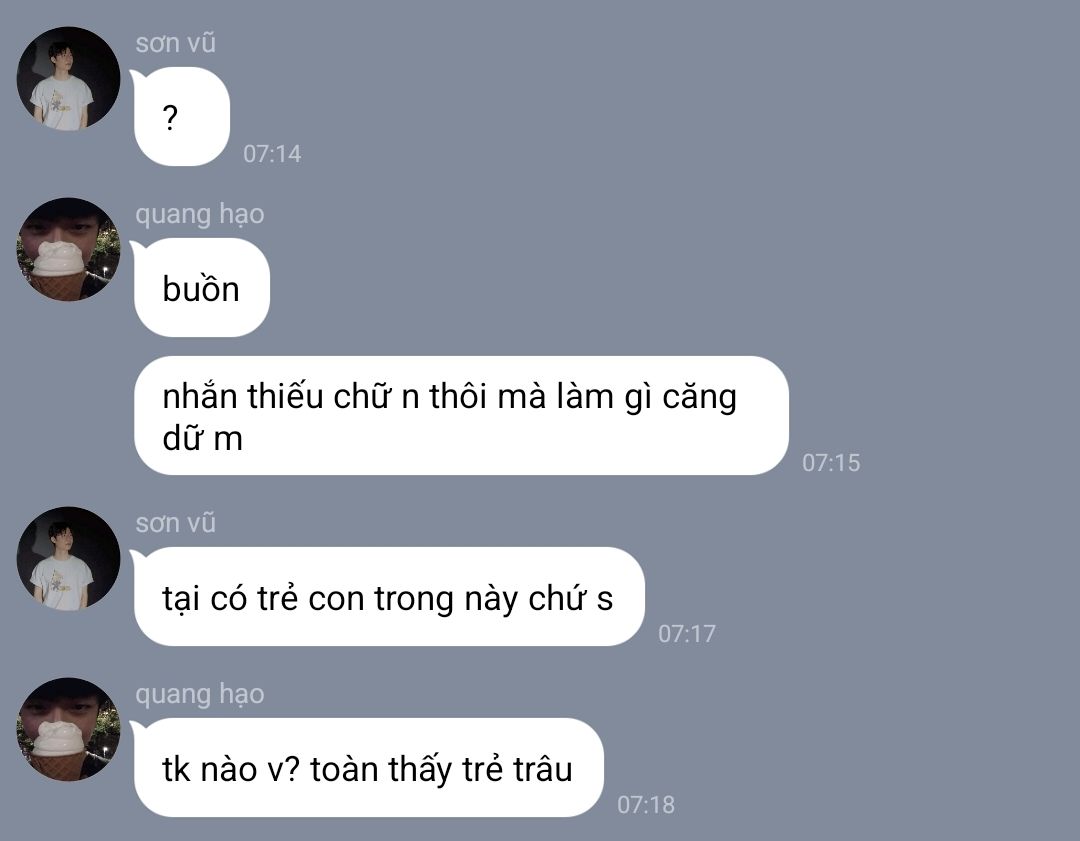The width and height of the screenshot is (1080, 841).
Task: Click the words "căng dữ m" in message
Action: pyautogui.click(x=450, y=417)
